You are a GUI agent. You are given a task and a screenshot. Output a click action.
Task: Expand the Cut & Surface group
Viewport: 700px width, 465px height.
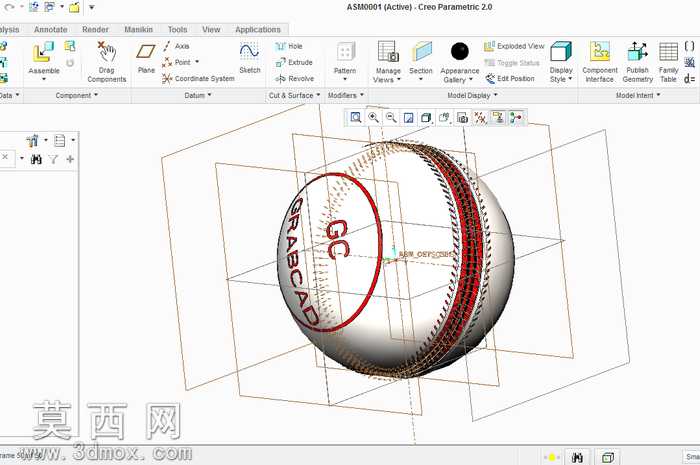click(x=295, y=95)
